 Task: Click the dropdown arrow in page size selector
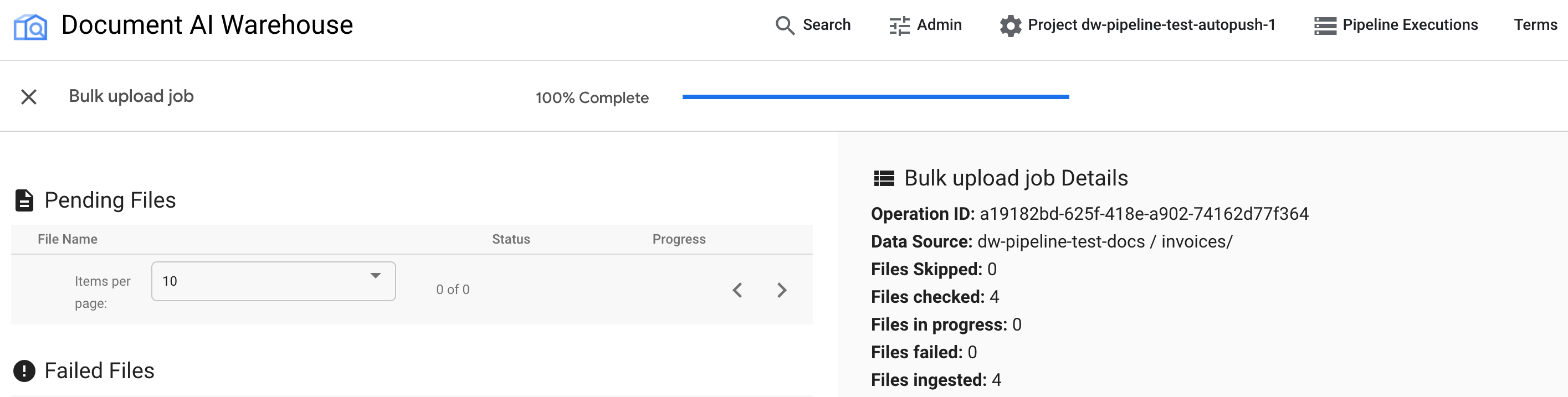(x=376, y=276)
